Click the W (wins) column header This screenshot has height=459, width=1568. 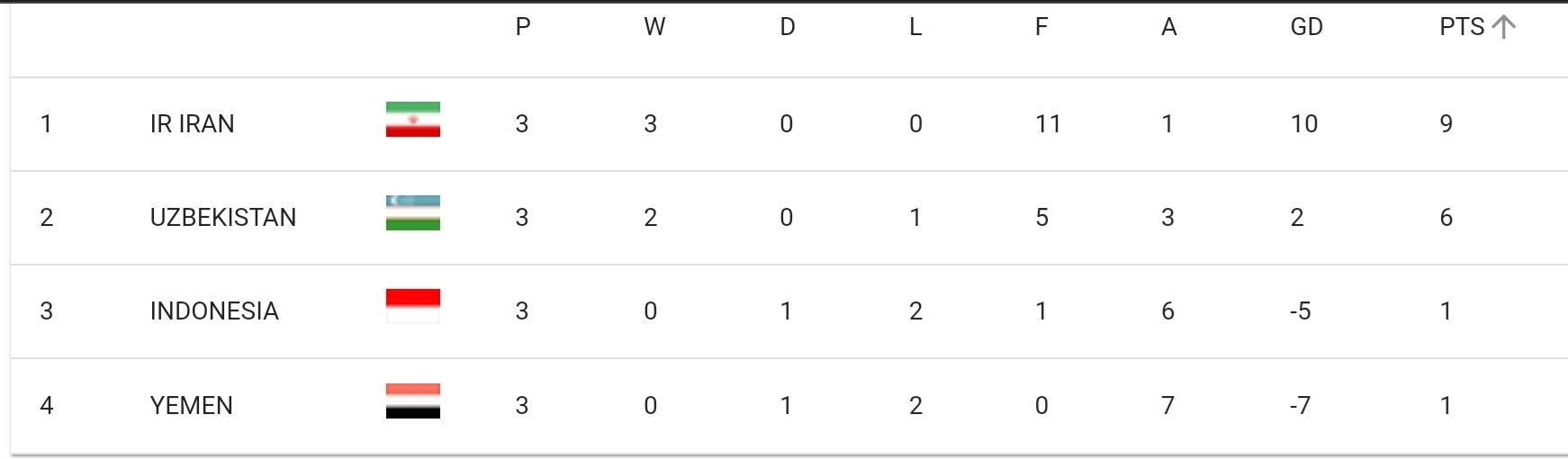click(654, 27)
